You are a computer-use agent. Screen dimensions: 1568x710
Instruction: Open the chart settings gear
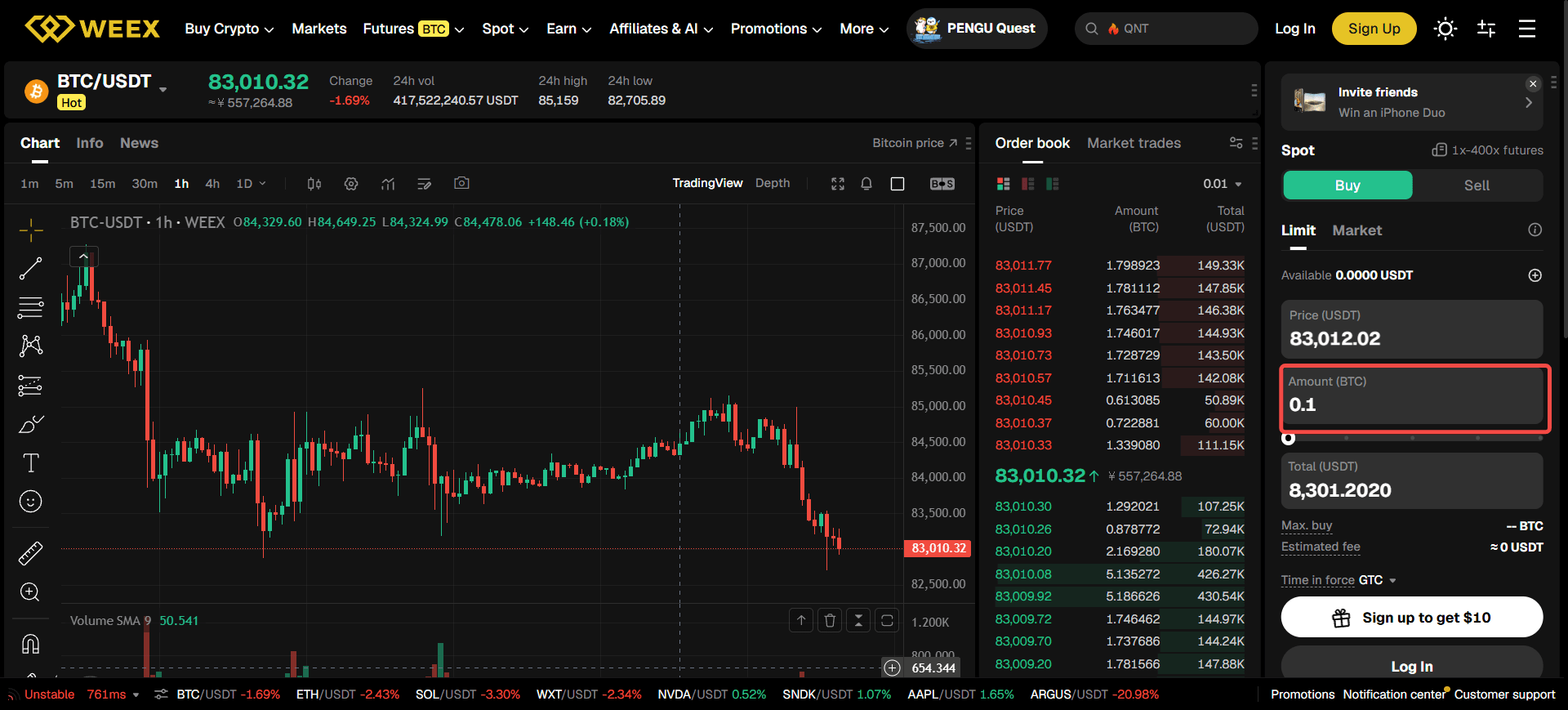click(351, 184)
